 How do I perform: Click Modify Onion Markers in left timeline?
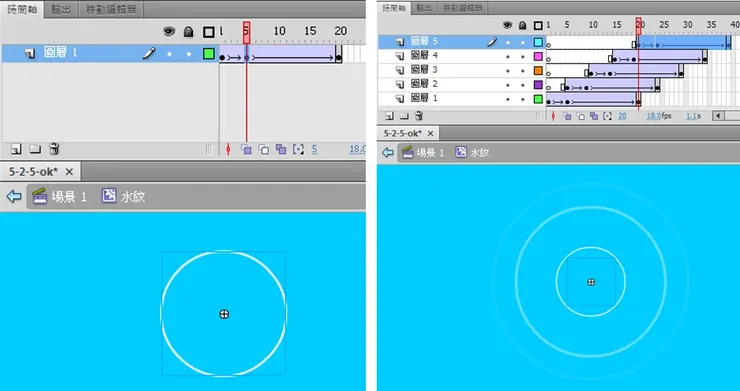point(298,150)
